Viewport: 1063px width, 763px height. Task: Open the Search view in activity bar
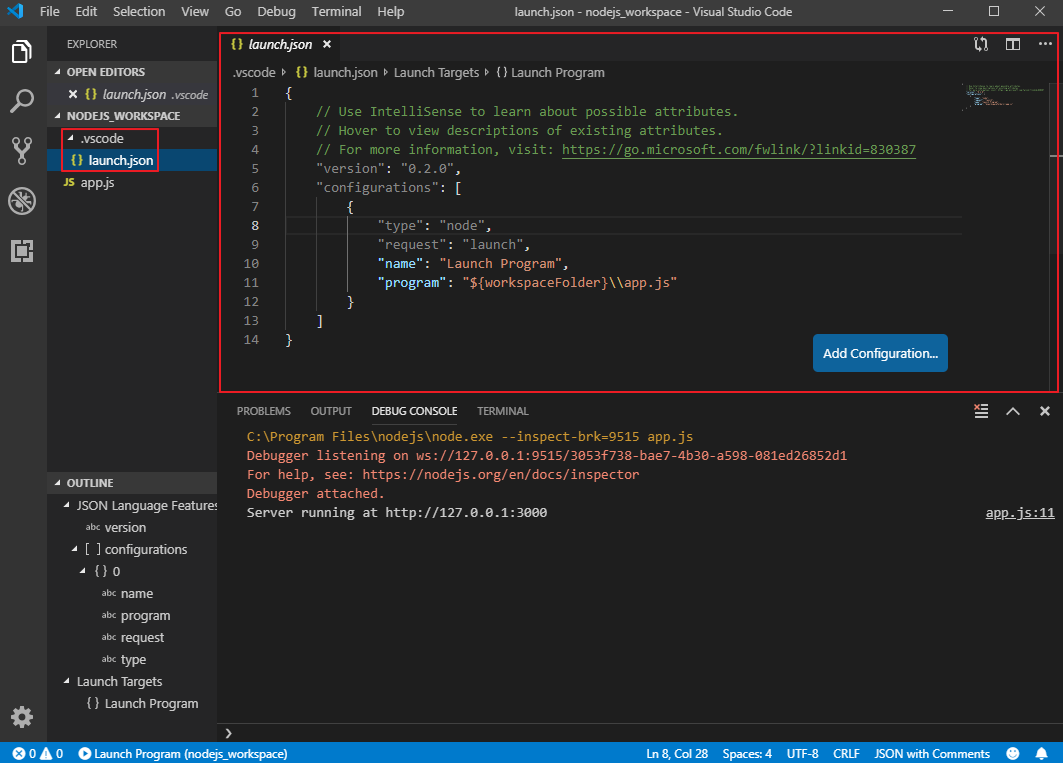click(x=22, y=101)
